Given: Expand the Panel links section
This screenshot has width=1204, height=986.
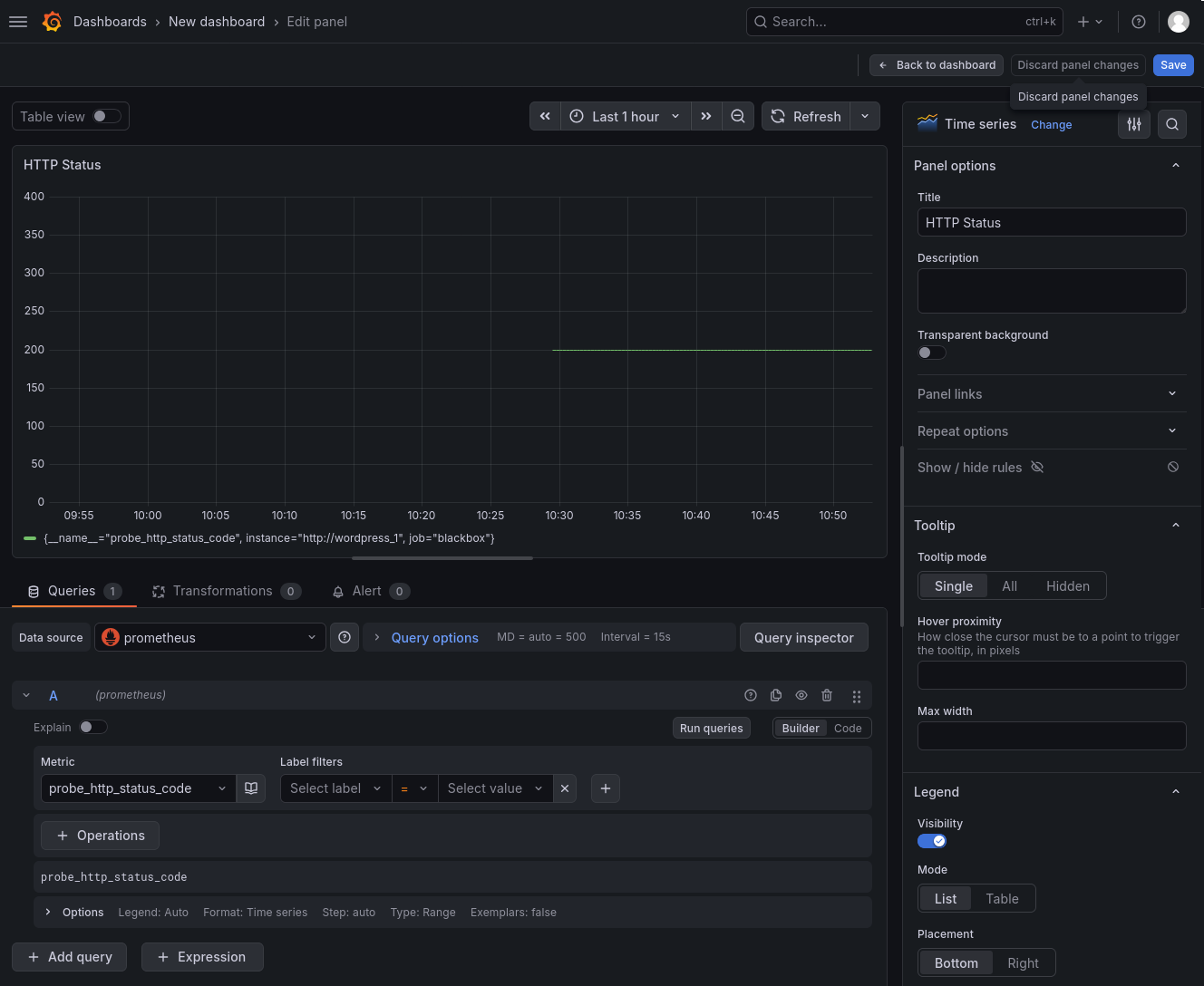Looking at the screenshot, I should [1052, 393].
